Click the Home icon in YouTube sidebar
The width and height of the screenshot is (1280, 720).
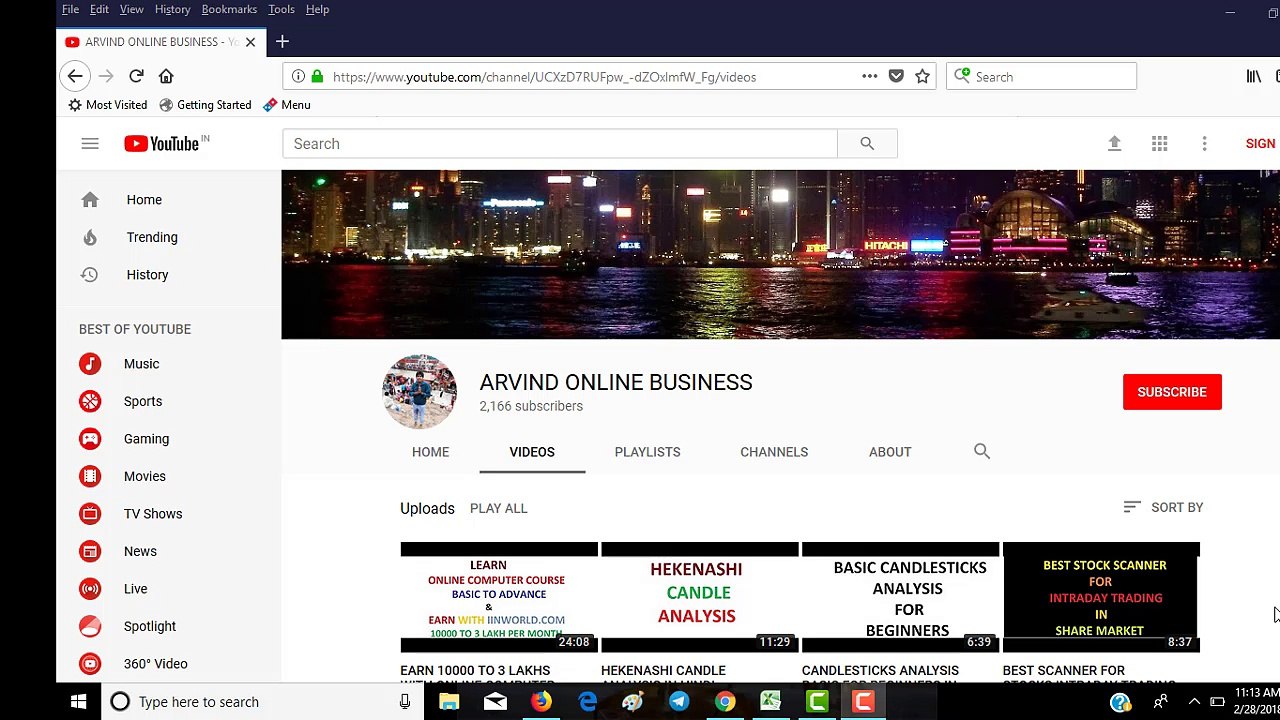90,200
